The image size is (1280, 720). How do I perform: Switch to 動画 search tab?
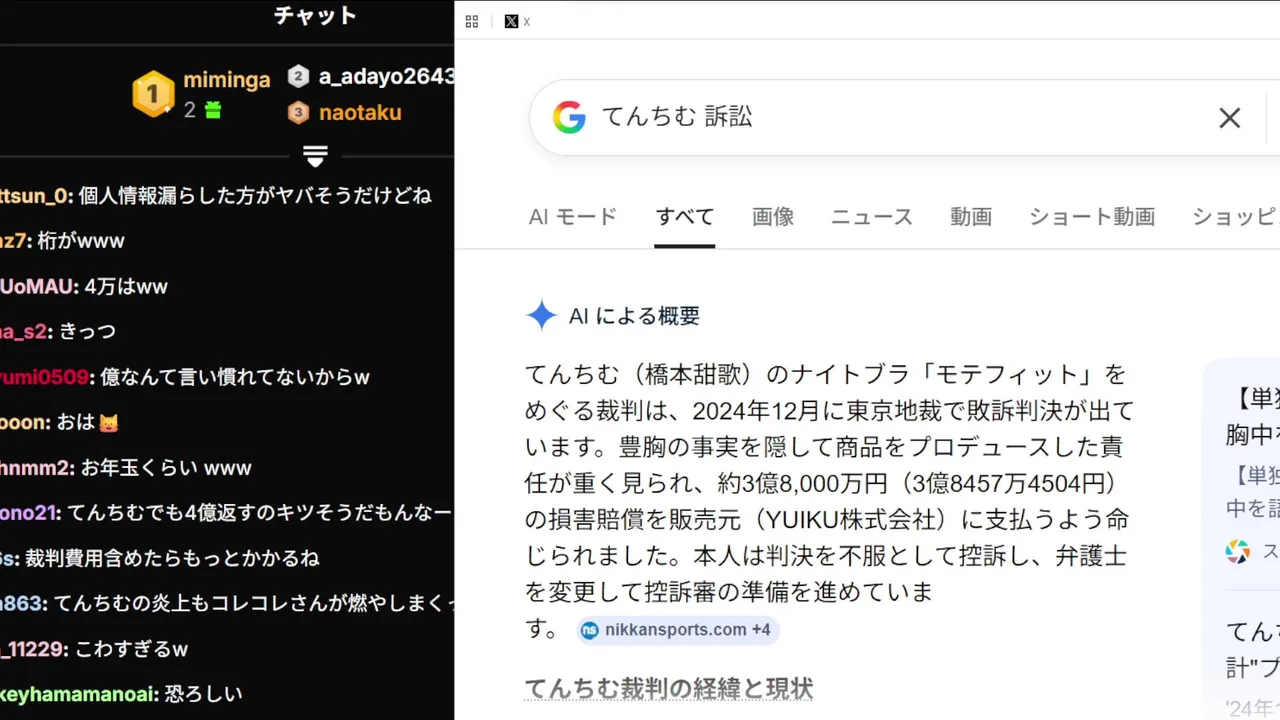pyautogui.click(x=971, y=217)
